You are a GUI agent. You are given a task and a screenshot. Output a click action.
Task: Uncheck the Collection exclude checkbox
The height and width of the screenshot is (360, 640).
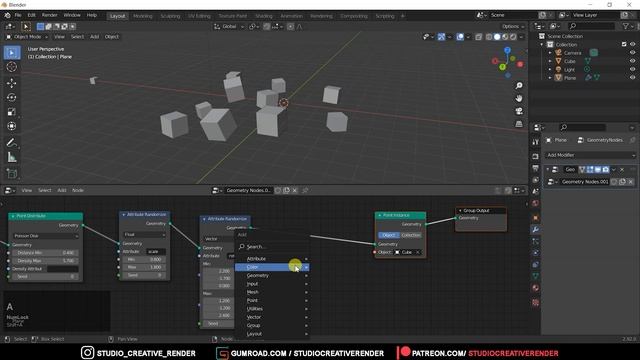(x=624, y=44)
